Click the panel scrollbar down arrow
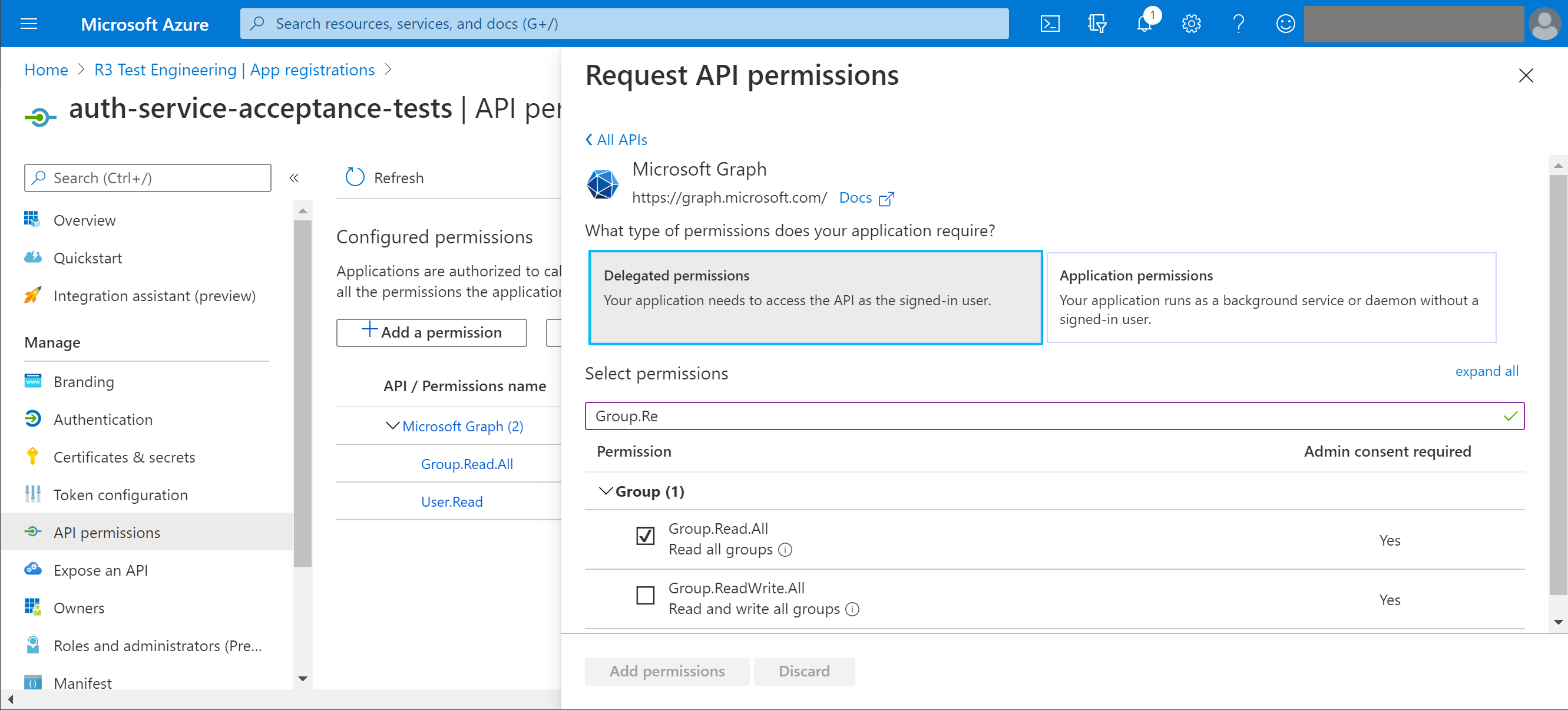 pyautogui.click(x=1557, y=622)
